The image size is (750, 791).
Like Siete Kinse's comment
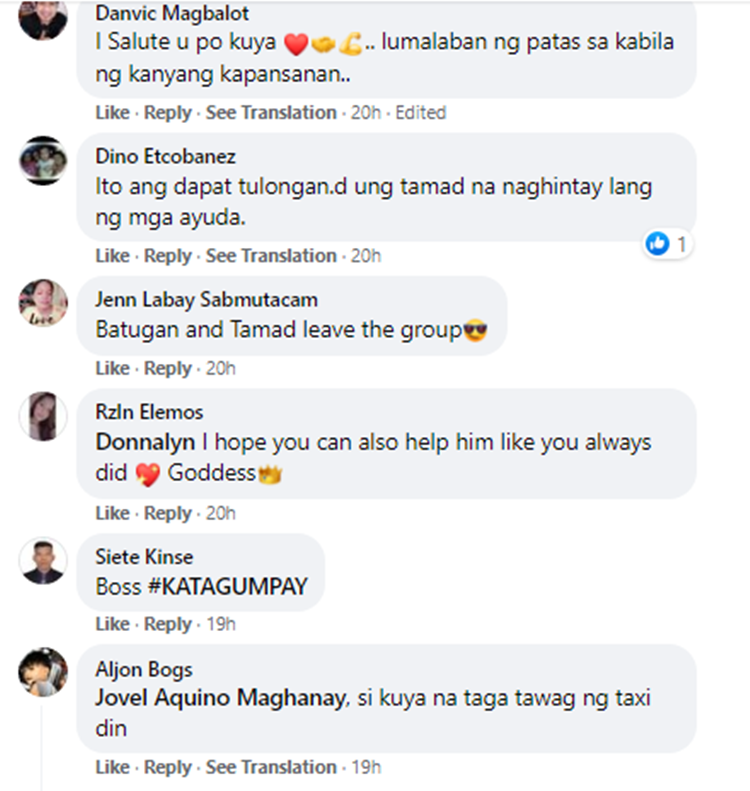(112, 624)
